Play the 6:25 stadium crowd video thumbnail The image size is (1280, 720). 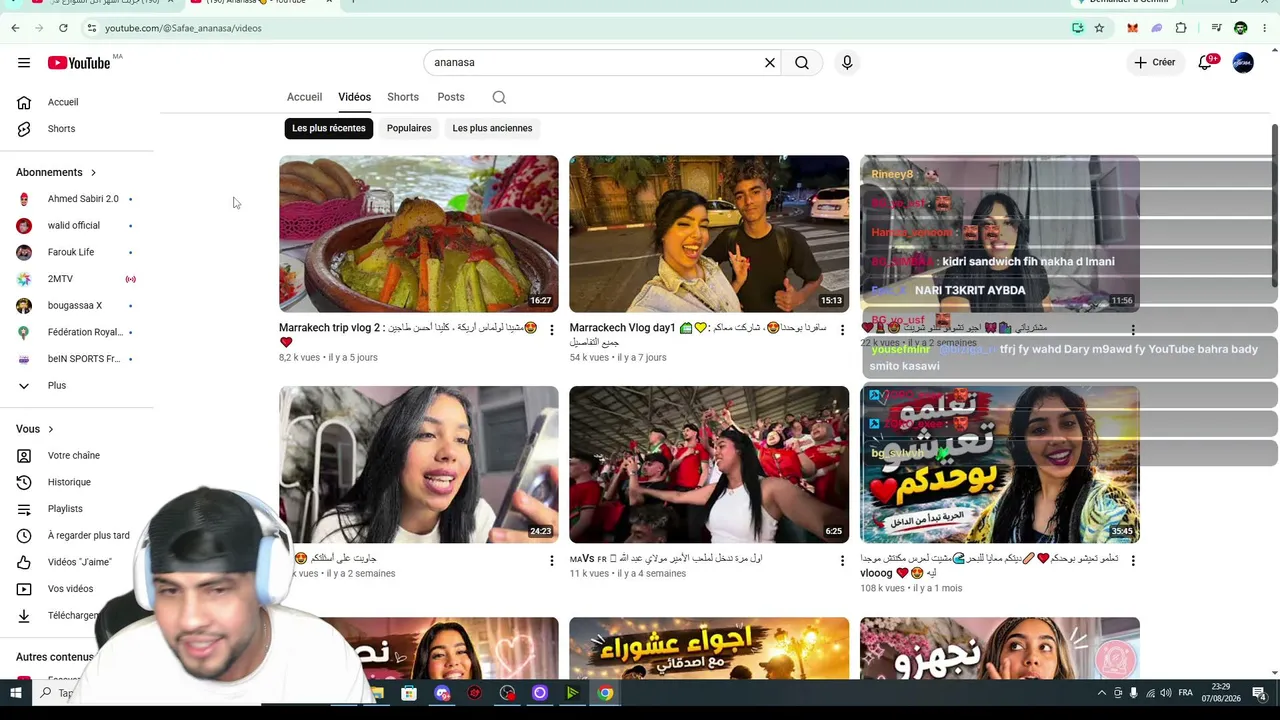[709, 465]
